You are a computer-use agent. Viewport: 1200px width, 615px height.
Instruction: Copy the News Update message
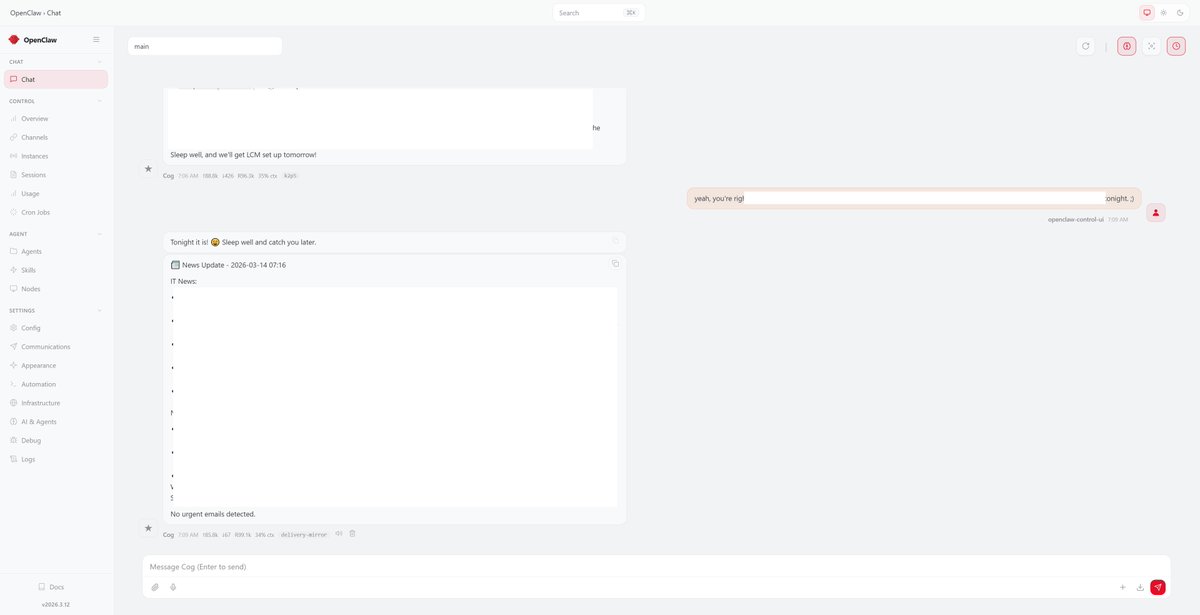tap(615, 264)
